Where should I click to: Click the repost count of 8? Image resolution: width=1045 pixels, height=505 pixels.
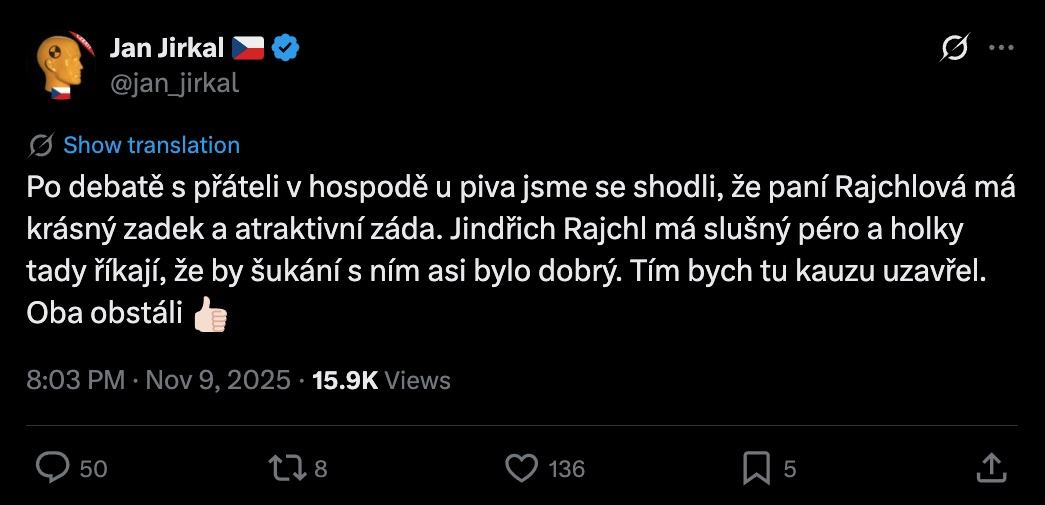point(321,468)
